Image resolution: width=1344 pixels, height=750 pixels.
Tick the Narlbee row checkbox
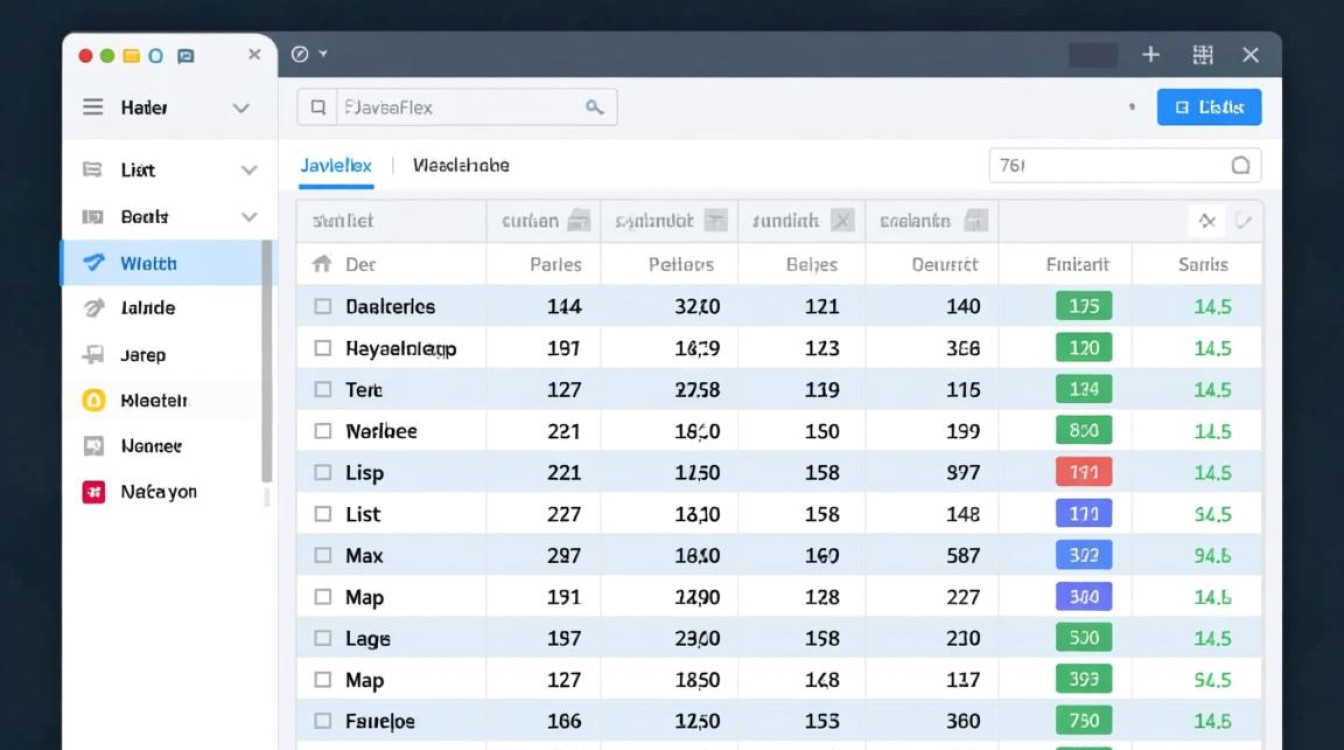323,431
